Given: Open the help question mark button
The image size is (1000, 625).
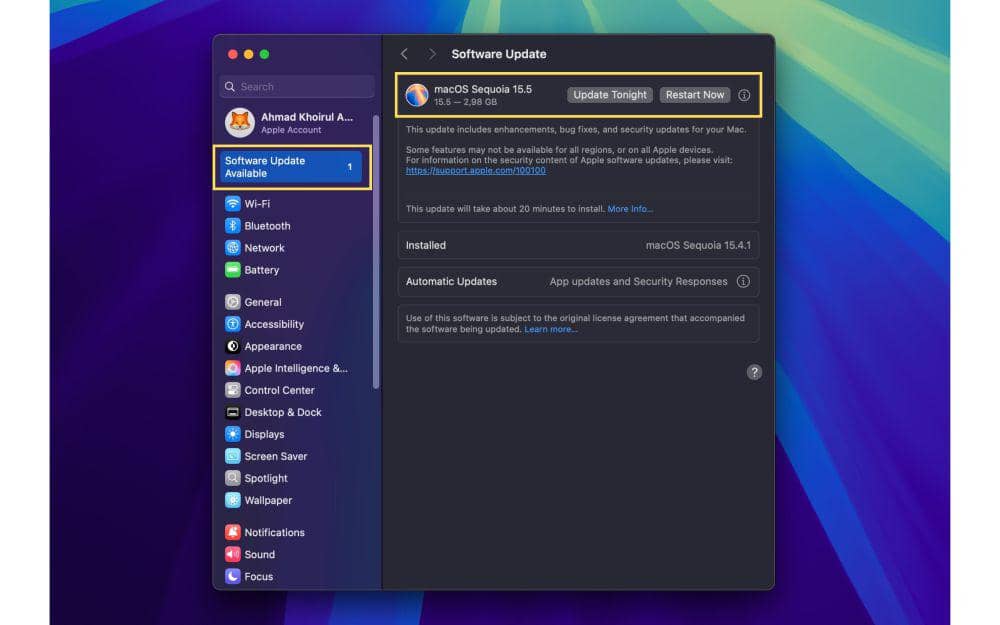Looking at the screenshot, I should click(754, 372).
